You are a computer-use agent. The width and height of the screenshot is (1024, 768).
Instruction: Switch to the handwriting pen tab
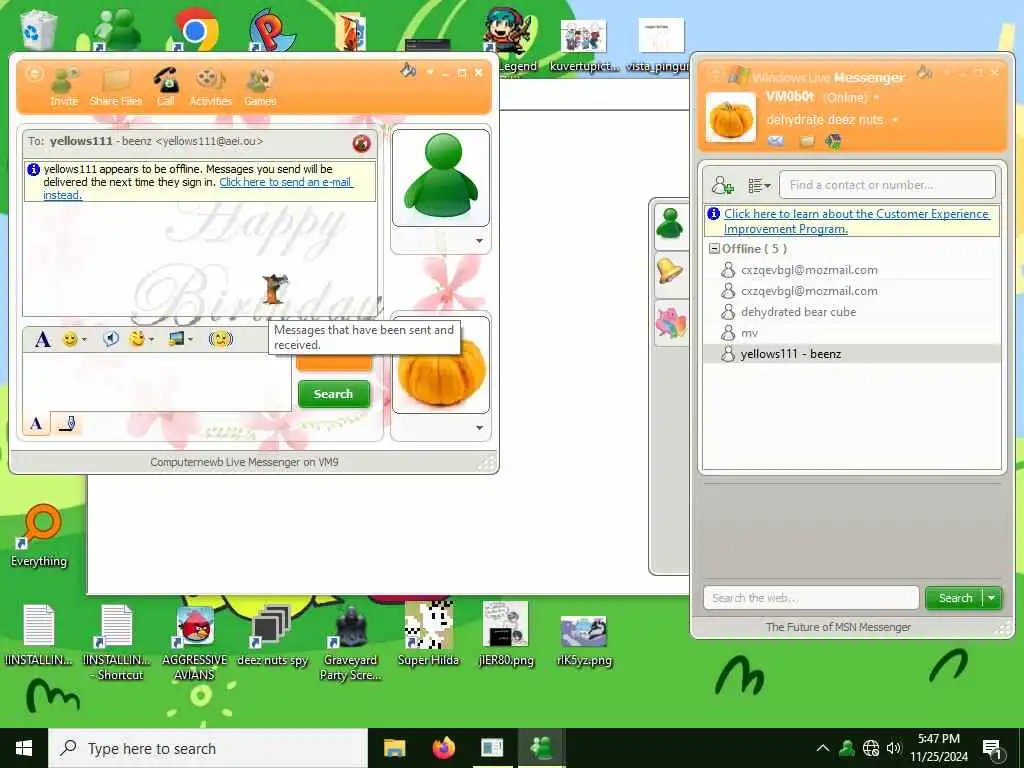pos(67,424)
